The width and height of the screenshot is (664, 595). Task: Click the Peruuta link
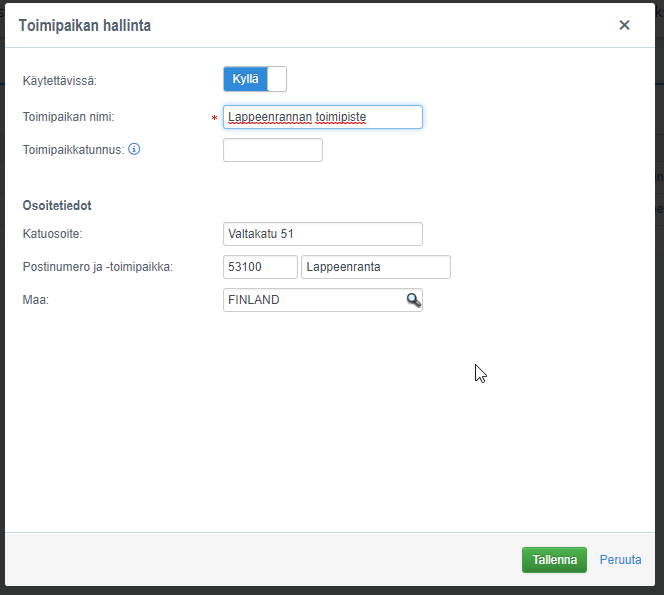pyautogui.click(x=620, y=560)
